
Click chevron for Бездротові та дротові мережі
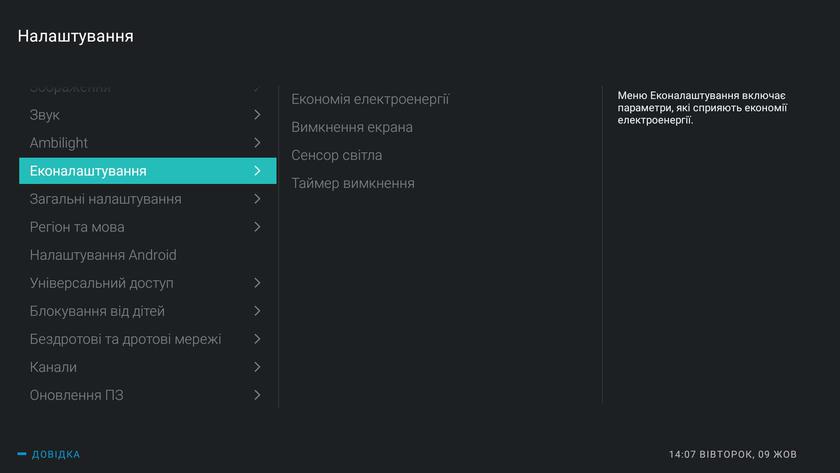257,339
